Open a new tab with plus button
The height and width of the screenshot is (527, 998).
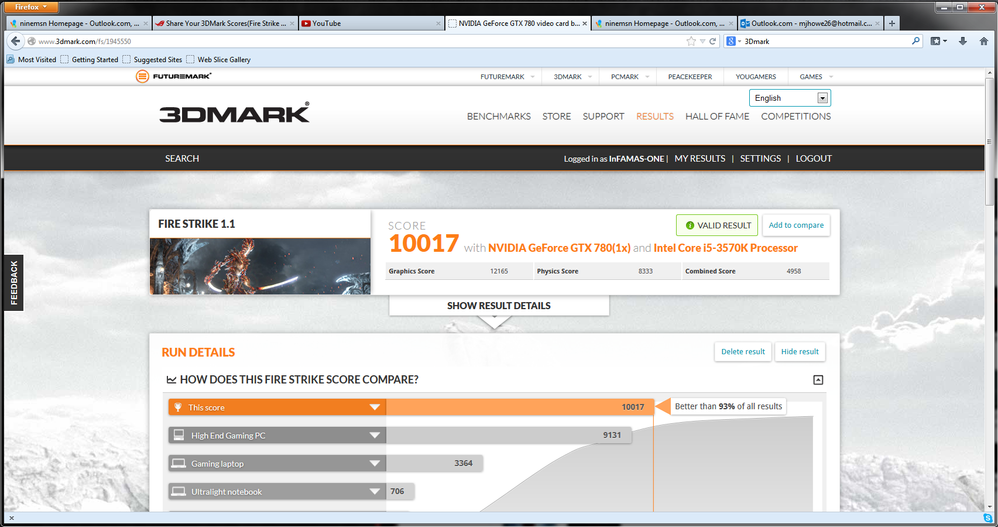[x=892, y=24]
